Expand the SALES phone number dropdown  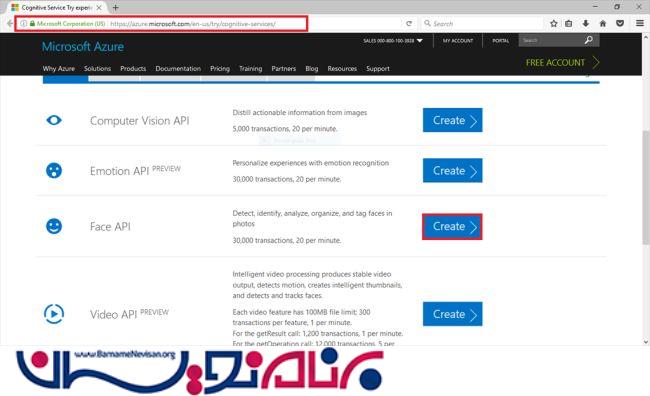[x=420, y=41]
